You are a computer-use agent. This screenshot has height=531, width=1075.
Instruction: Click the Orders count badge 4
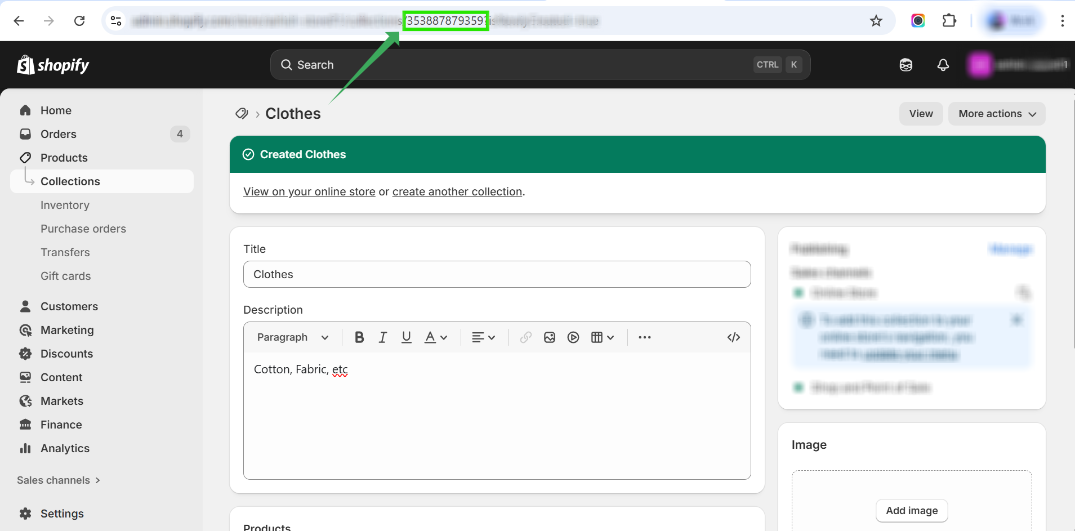click(180, 134)
